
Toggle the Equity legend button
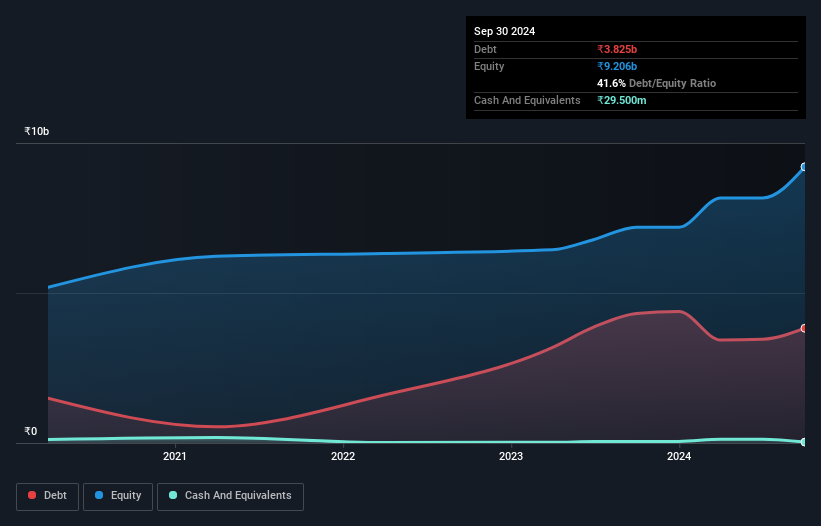(x=118, y=496)
